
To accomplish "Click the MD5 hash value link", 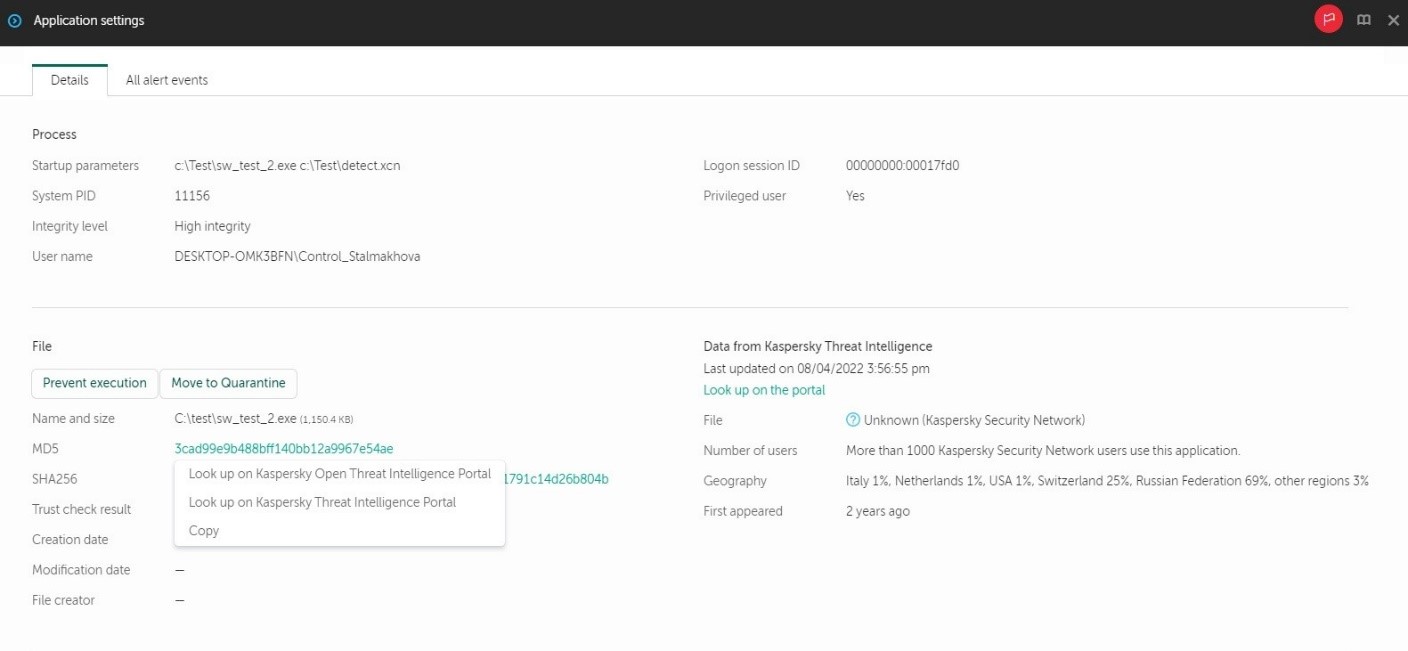I will coord(284,448).
